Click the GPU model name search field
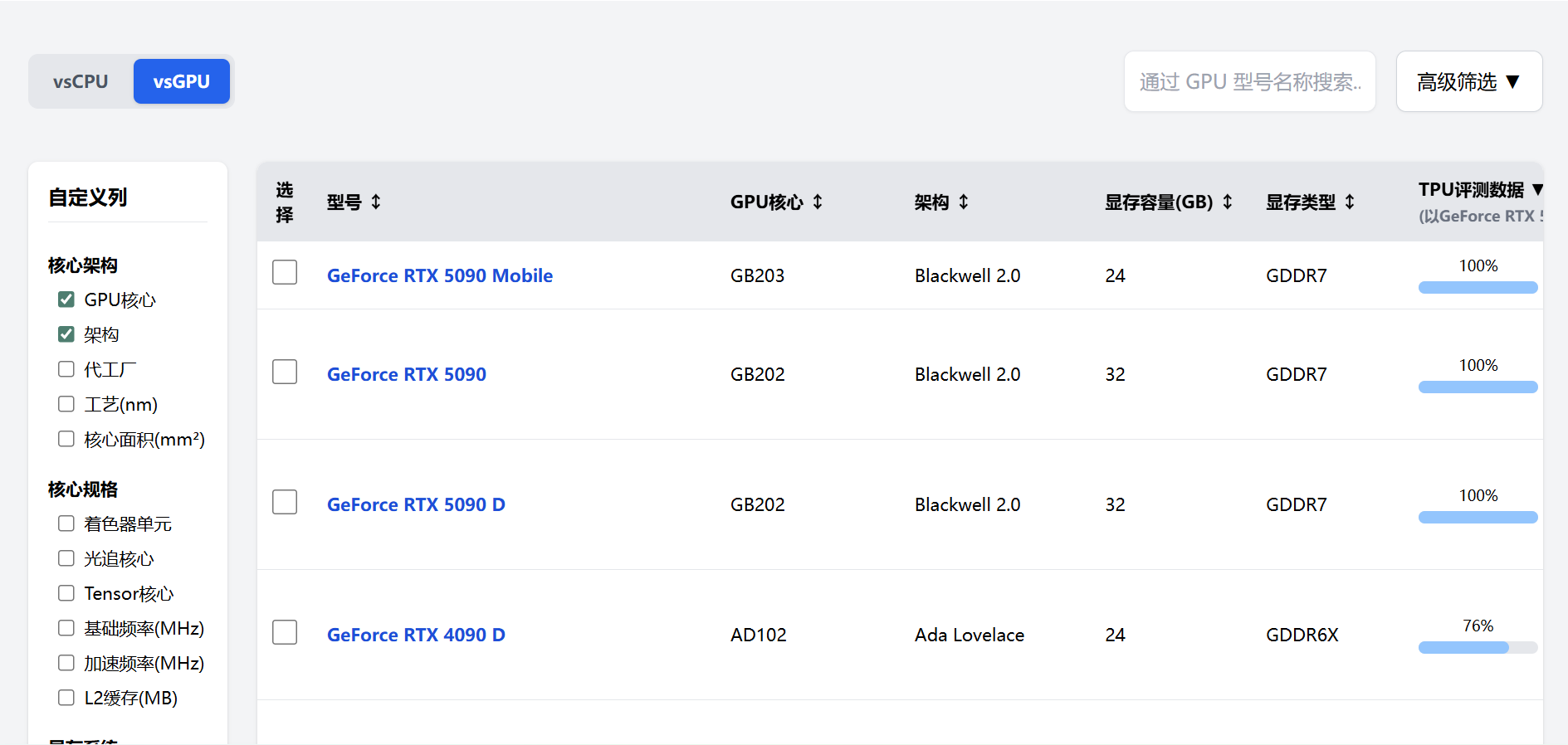The height and width of the screenshot is (745, 1568). pos(1249,81)
